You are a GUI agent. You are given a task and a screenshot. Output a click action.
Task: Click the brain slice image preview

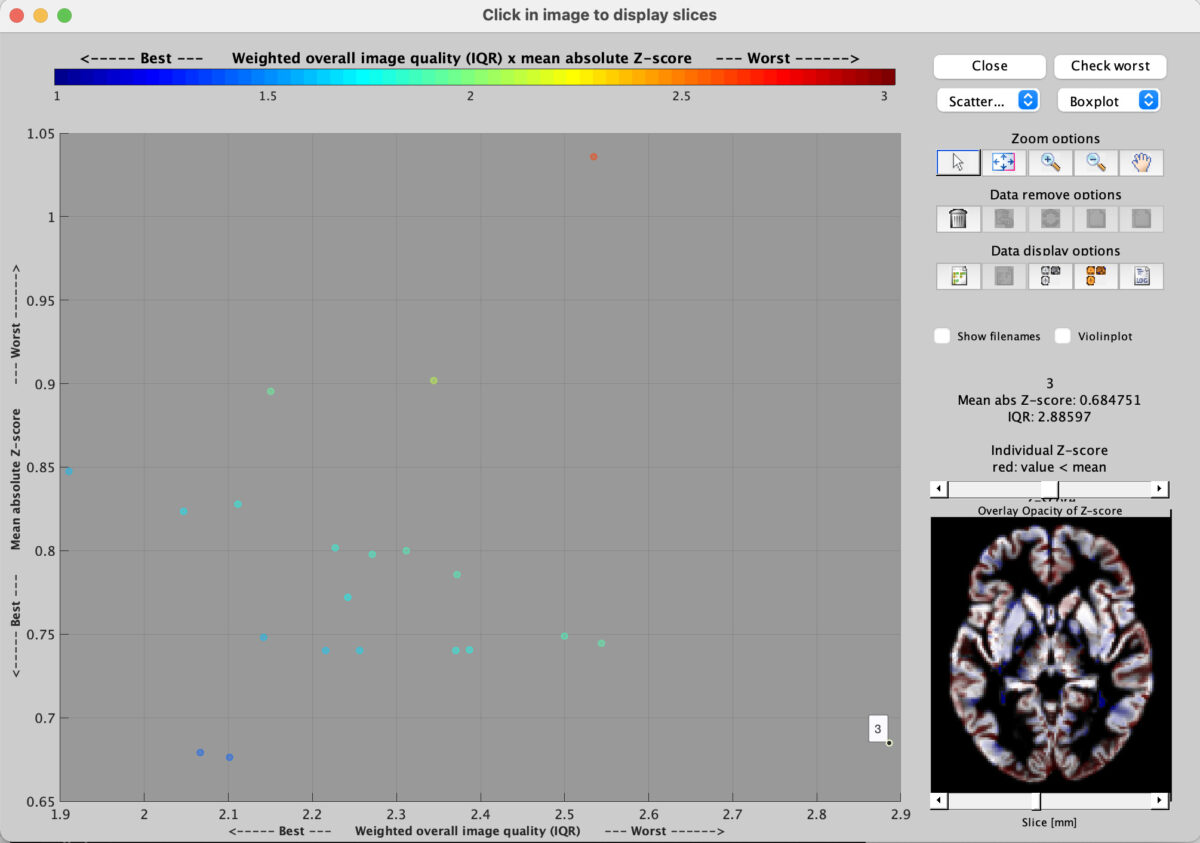tap(1049, 655)
